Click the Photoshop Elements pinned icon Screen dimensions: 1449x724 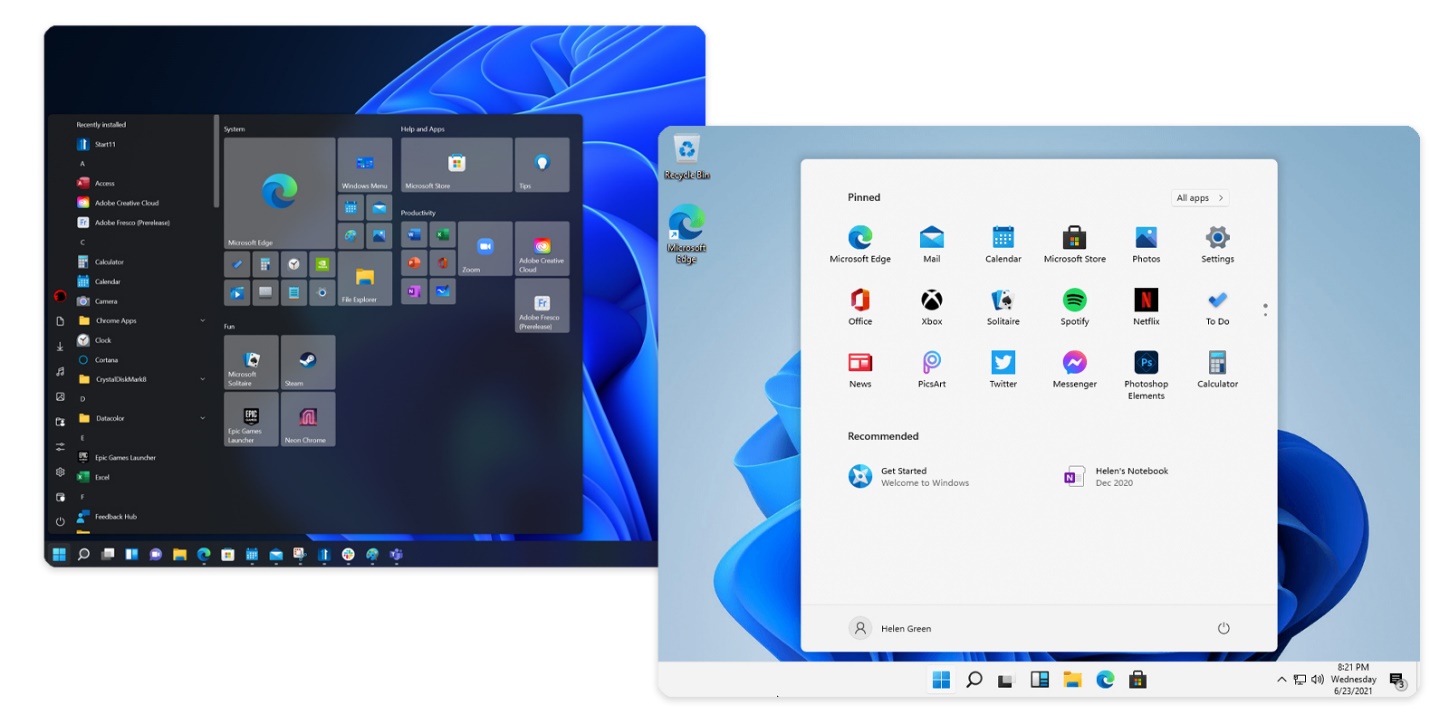(x=1146, y=364)
